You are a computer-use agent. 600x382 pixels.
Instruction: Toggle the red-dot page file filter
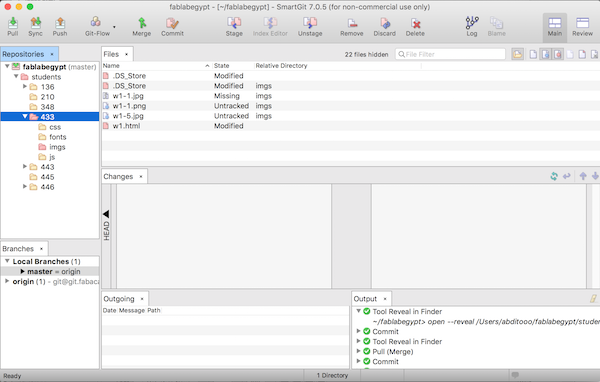[558, 54]
